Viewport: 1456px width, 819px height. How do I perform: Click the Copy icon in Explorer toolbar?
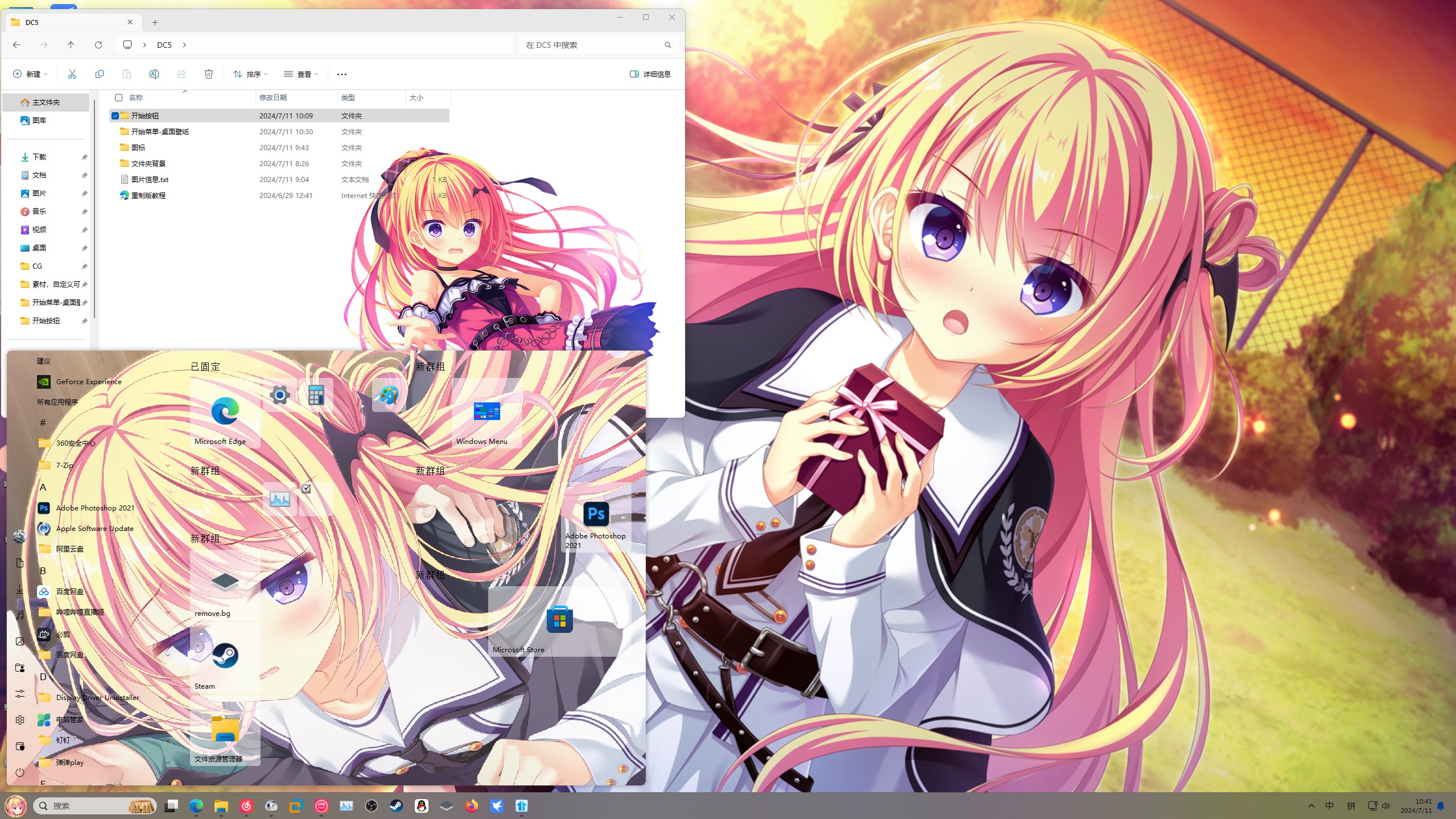[x=100, y=74]
